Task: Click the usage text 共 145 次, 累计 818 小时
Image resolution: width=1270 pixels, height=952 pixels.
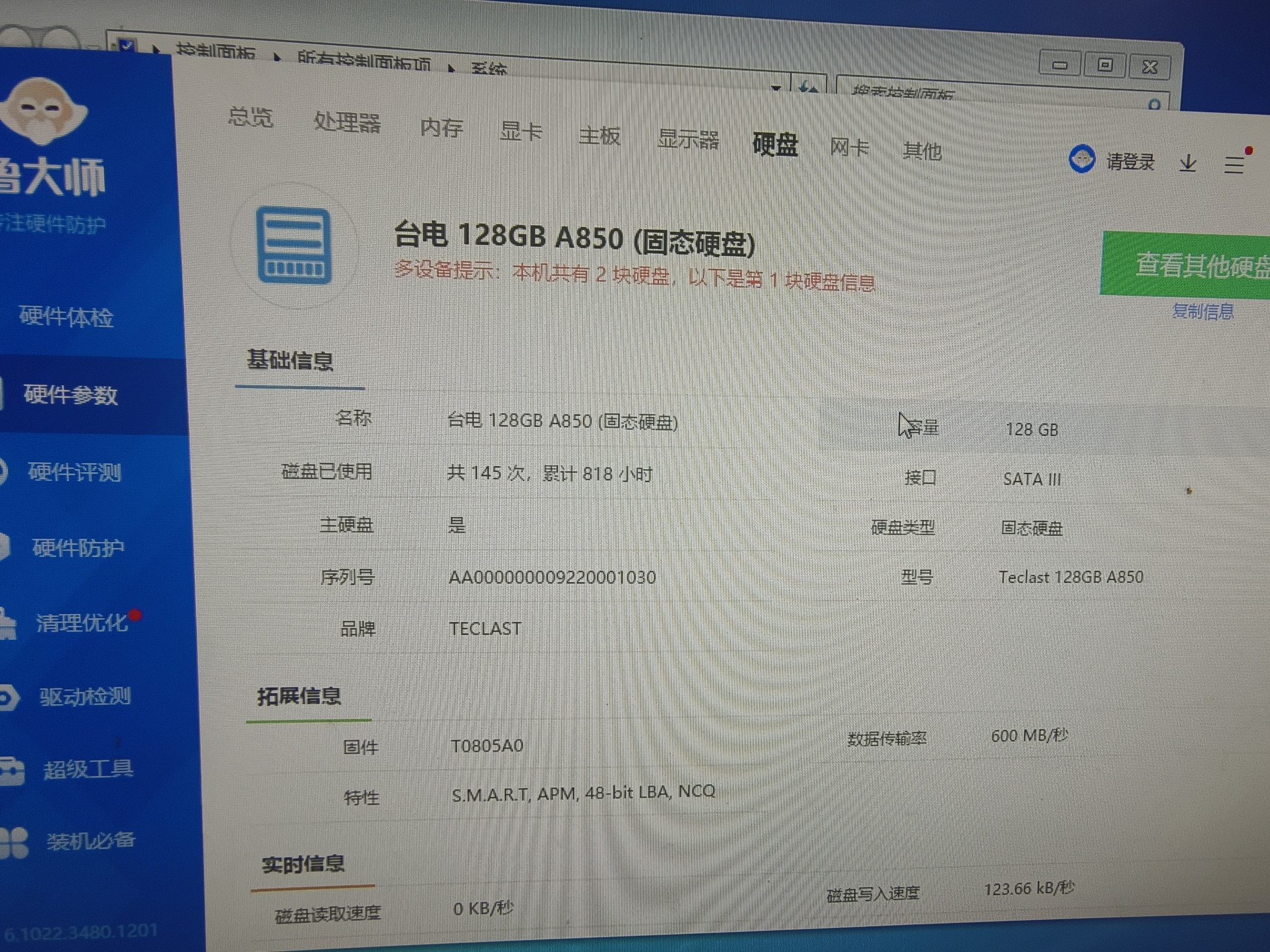Action: [x=550, y=474]
